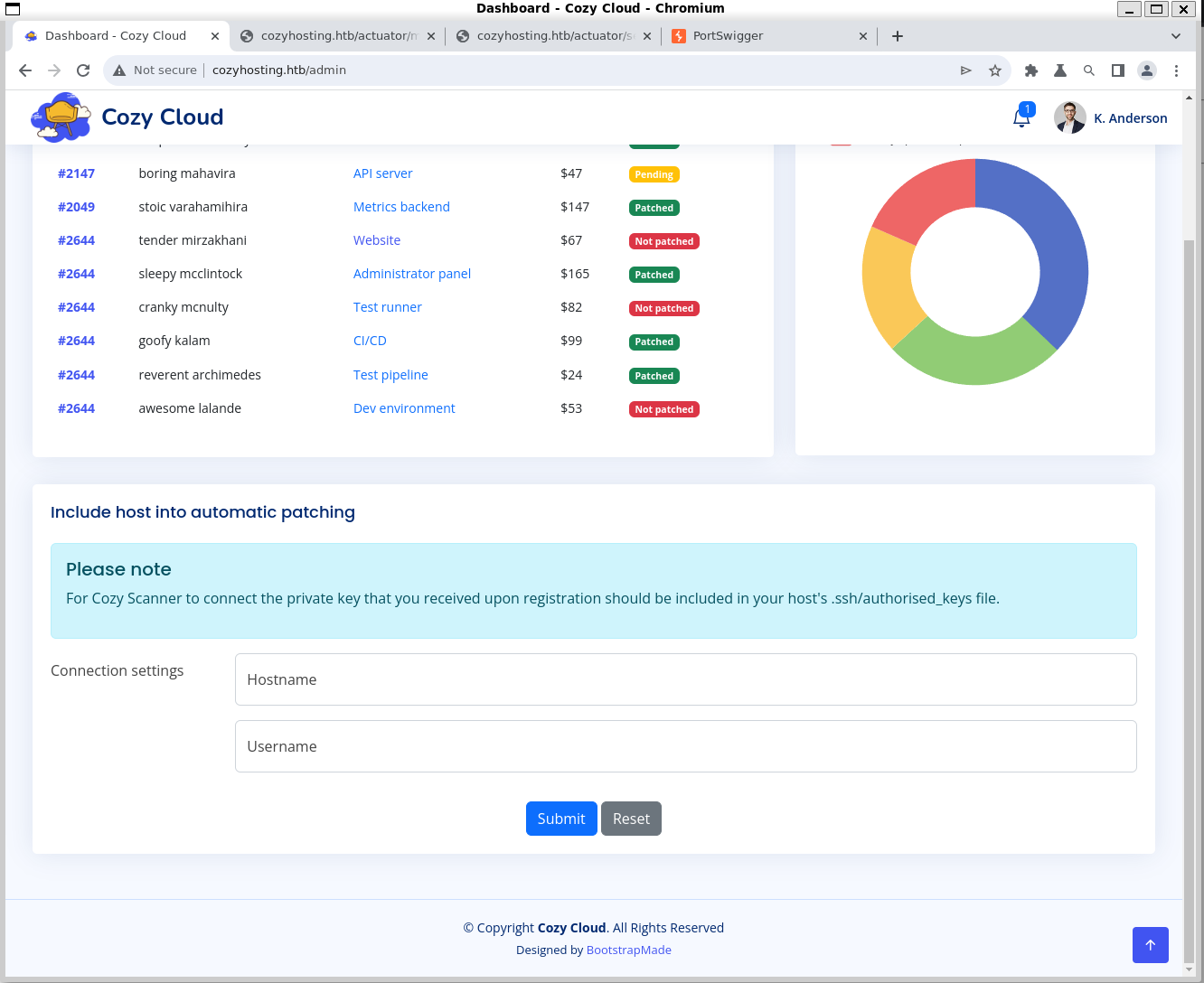
Task: Switch to the second cozyhosting.htb/actuator tab
Action: [555, 36]
